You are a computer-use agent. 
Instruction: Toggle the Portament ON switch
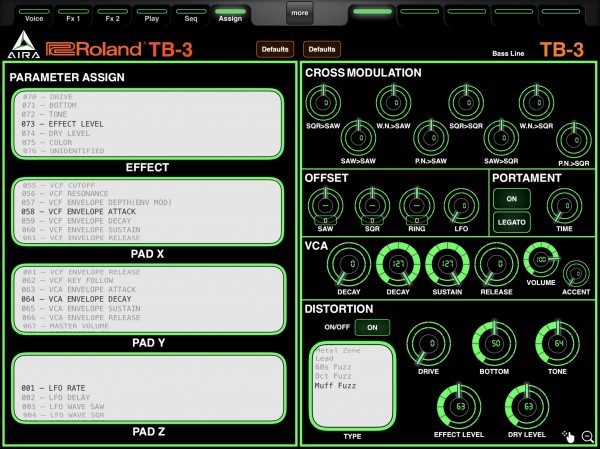click(512, 199)
